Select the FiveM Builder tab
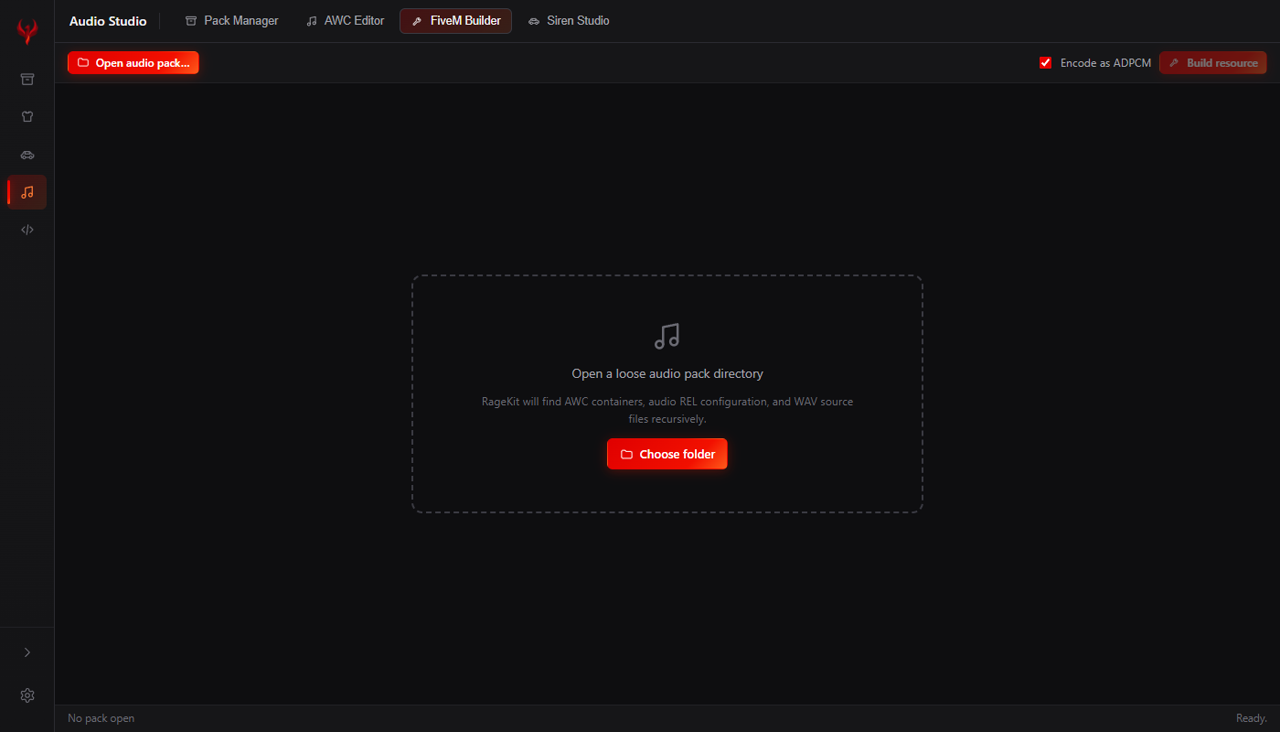1280x732 pixels. pyautogui.click(x=456, y=21)
